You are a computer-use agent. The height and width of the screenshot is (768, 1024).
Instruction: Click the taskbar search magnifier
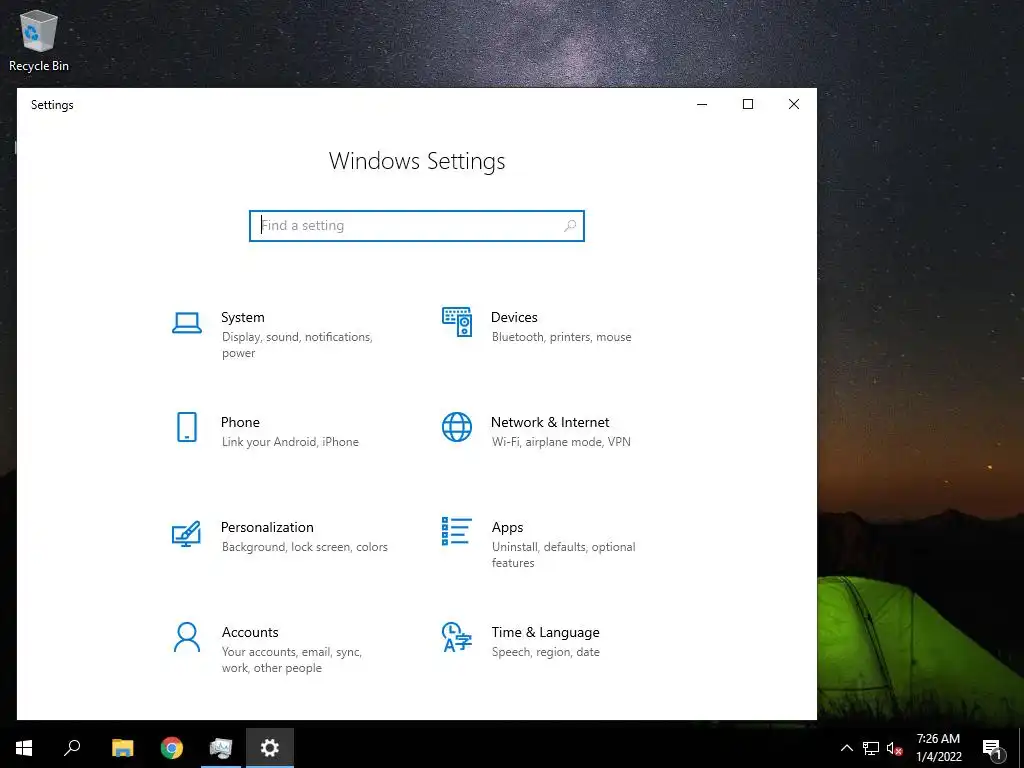point(72,748)
